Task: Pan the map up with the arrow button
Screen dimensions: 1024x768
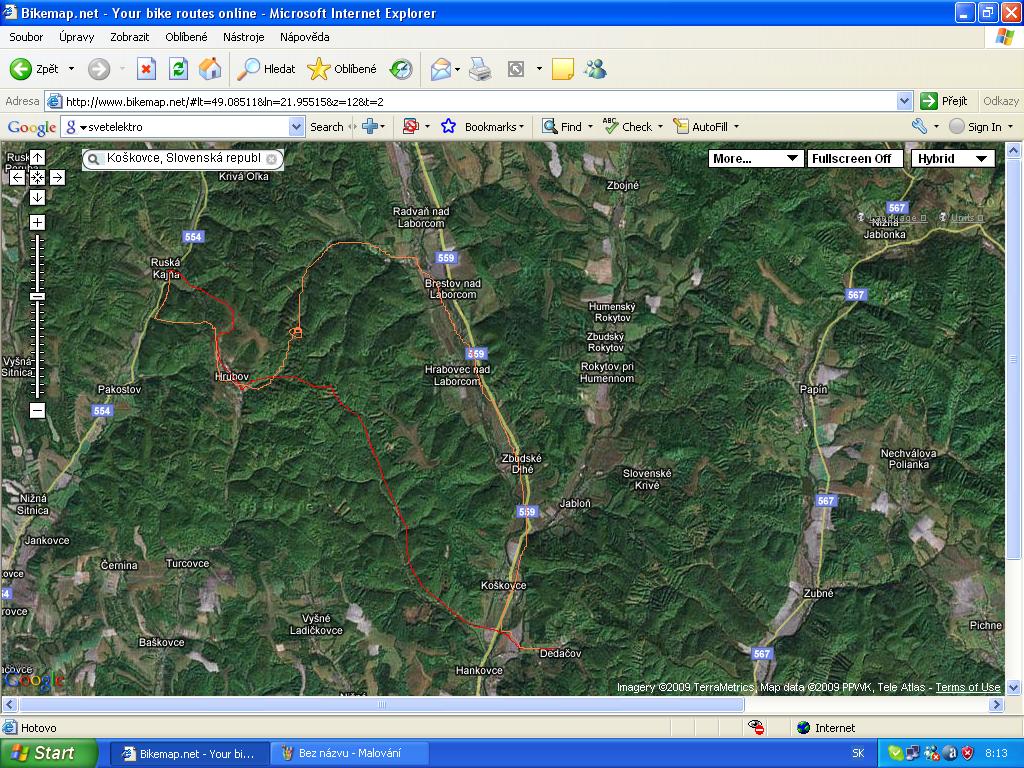Action: click(x=37, y=157)
